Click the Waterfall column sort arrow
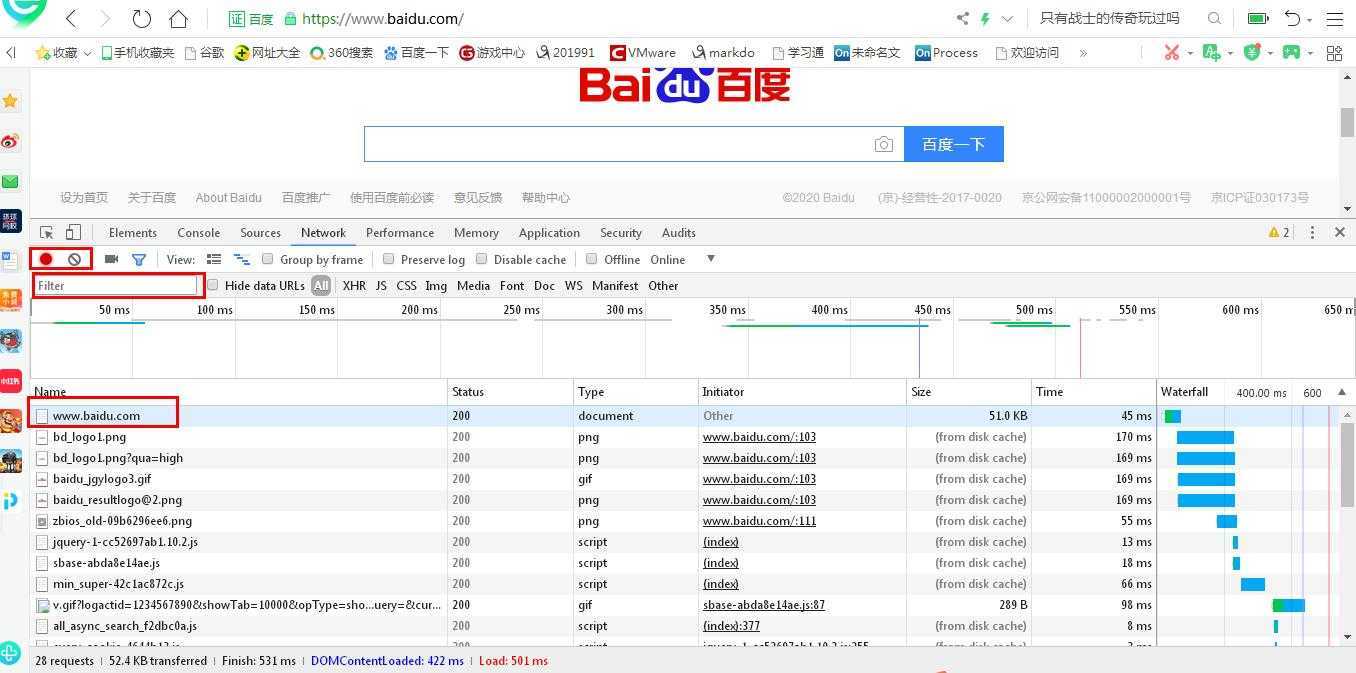Viewport: 1356px width, 673px height. point(1342,392)
